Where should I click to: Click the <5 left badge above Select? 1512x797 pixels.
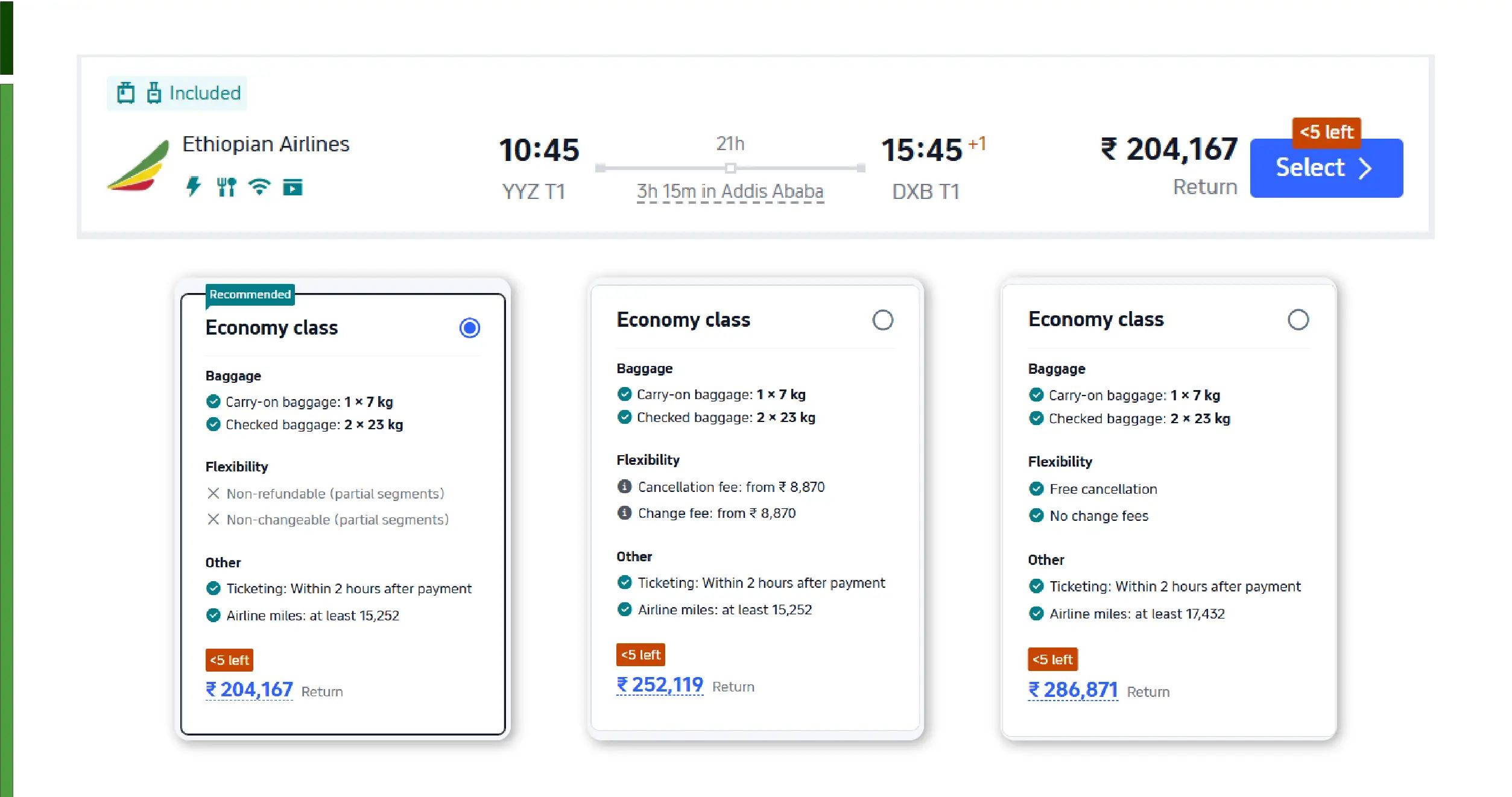coord(1326,132)
